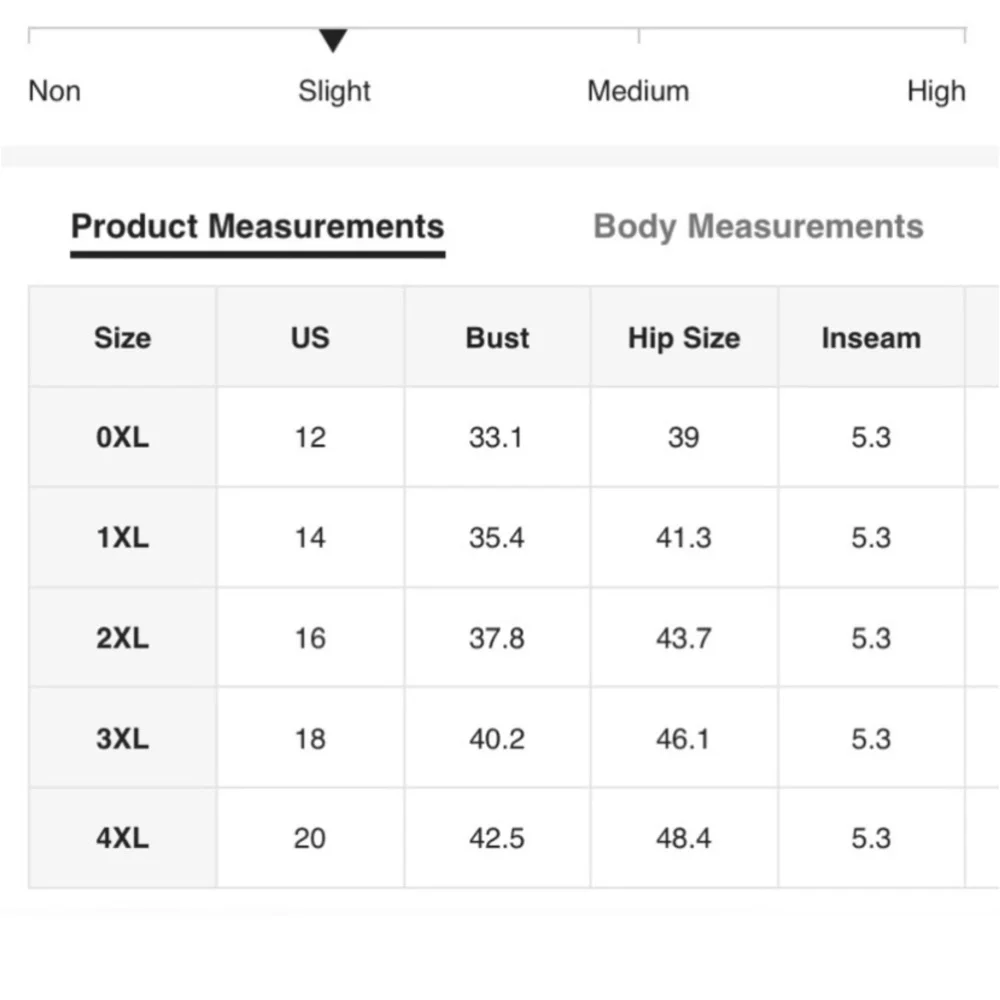
Task: Click the 48.4 hip size cell
Action: click(x=684, y=838)
